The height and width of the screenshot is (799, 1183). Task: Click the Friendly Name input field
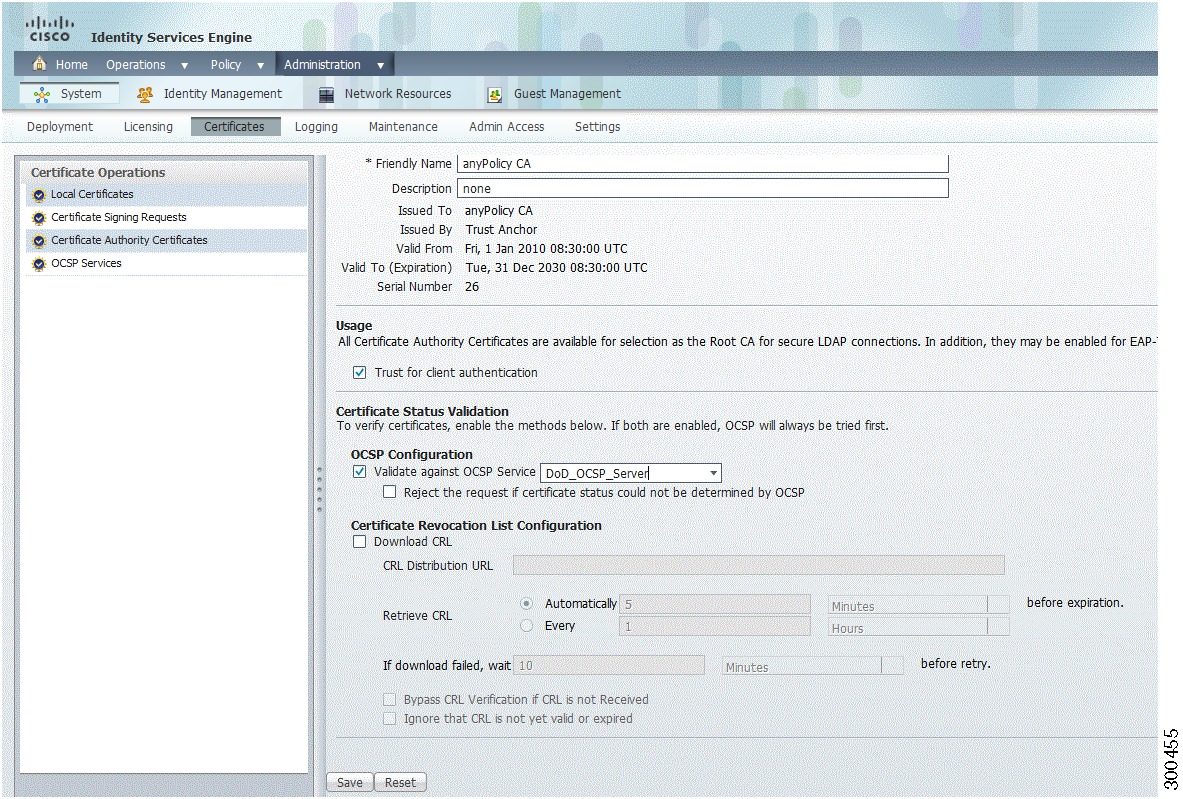point(702,164)
